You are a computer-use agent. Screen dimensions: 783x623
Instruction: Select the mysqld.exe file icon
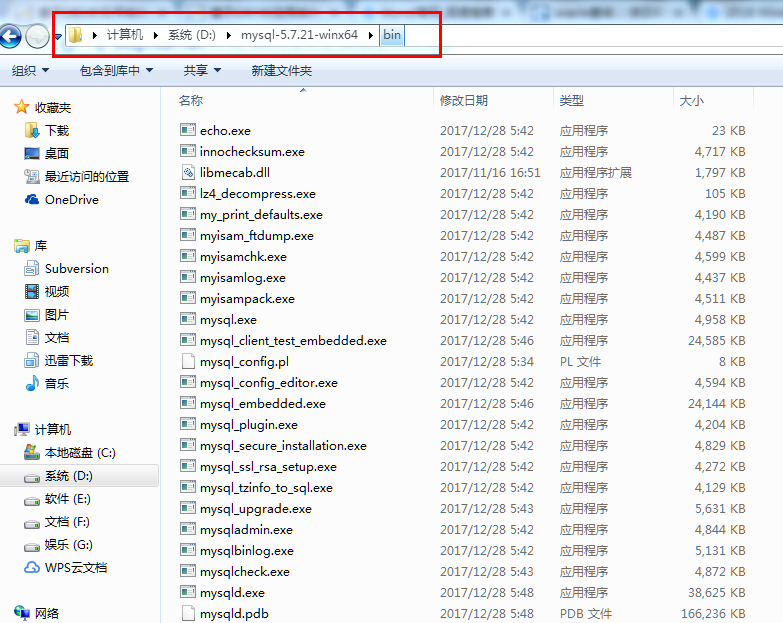point(188,592)
